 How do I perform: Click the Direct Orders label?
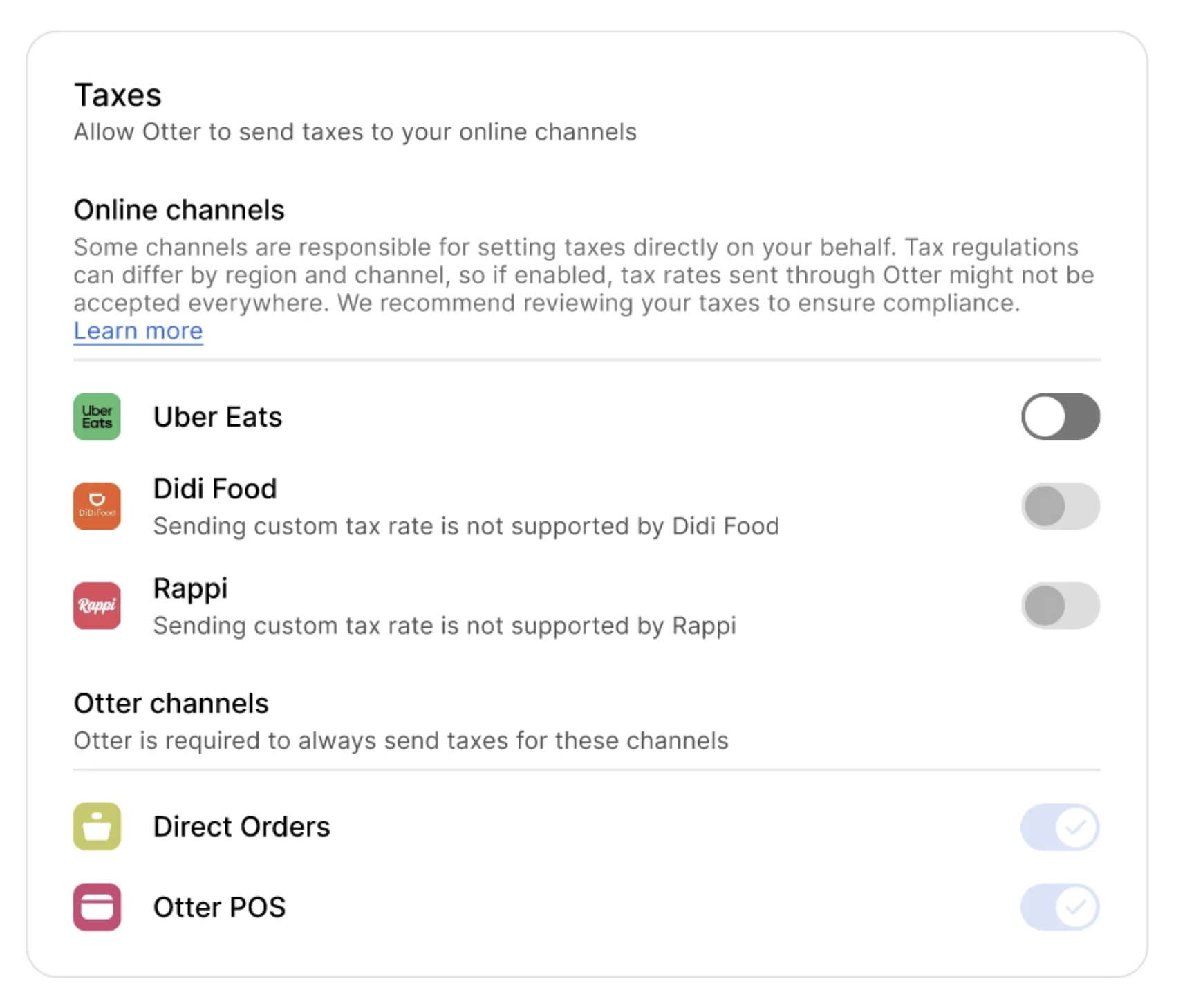[241, 827]
